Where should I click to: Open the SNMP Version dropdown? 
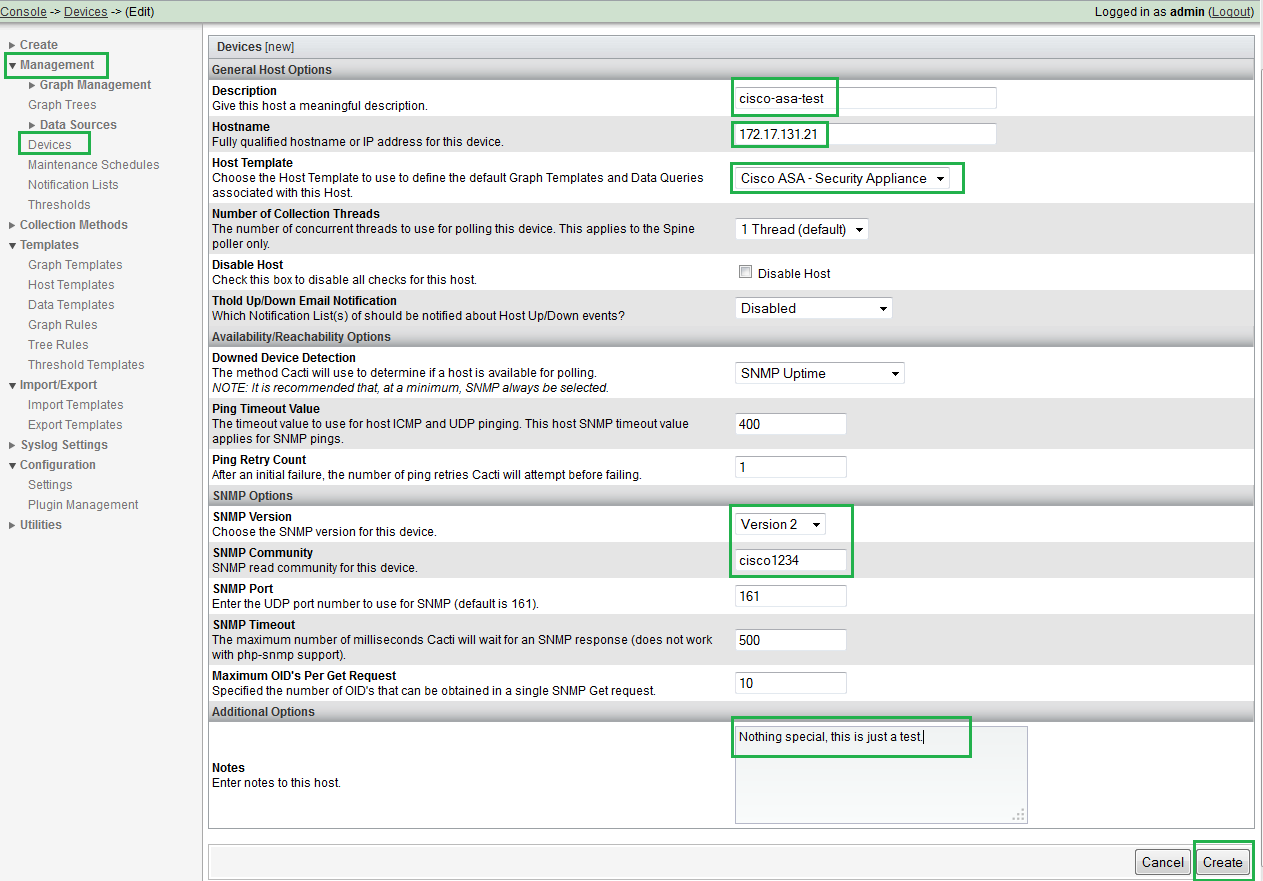coord(780,524)
